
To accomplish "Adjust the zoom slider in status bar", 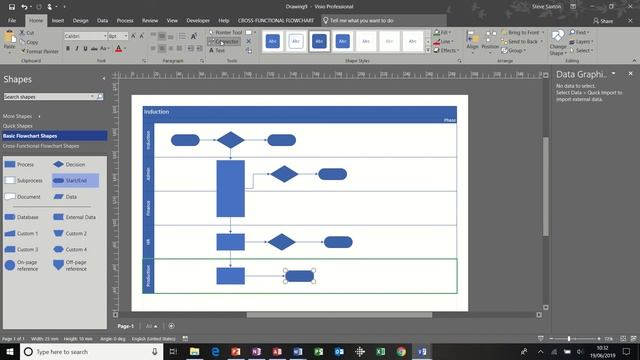I will [x=569, y=339].
